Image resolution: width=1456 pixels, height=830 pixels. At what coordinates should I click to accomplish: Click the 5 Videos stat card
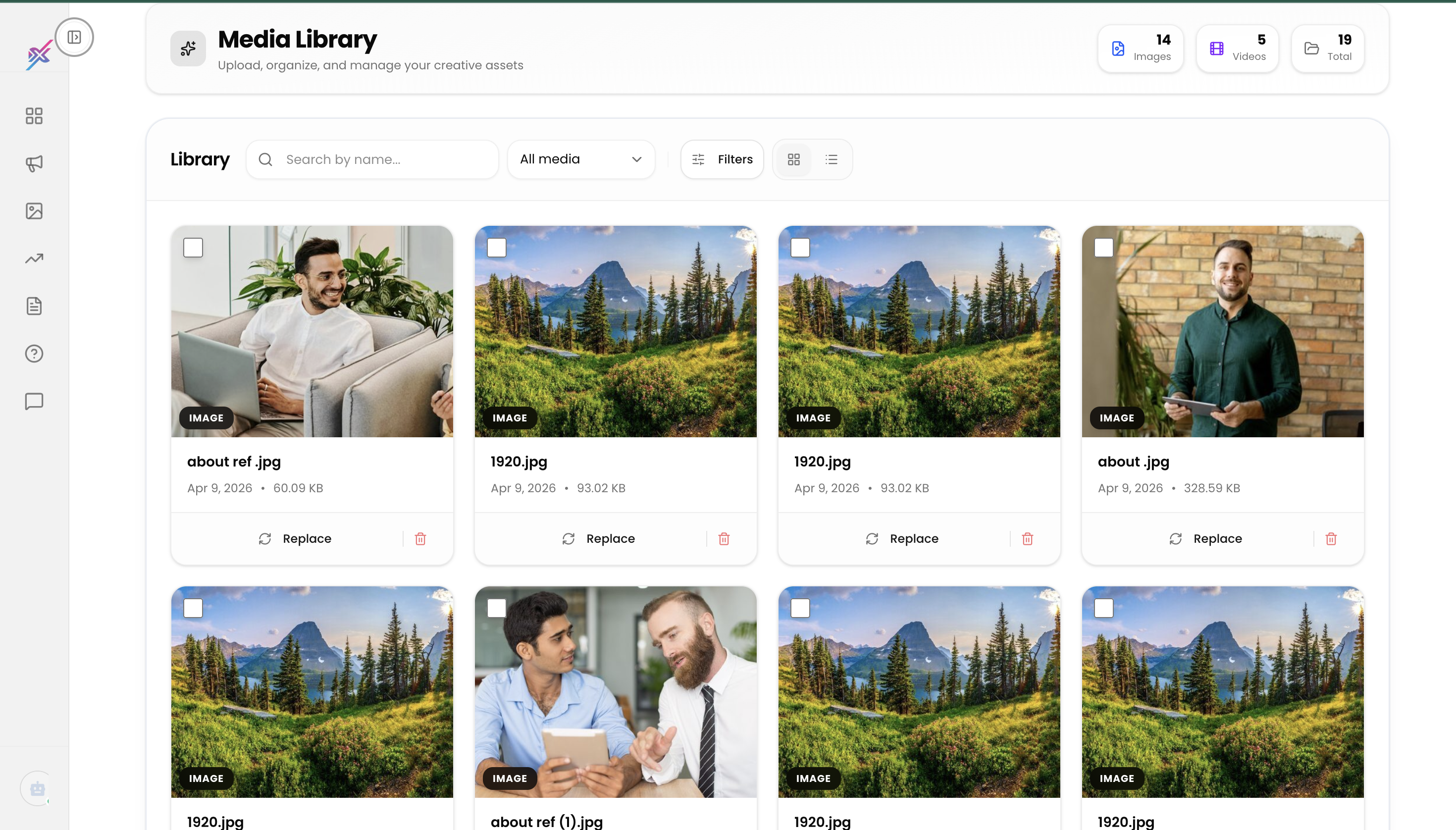(x=1237, y=49)
